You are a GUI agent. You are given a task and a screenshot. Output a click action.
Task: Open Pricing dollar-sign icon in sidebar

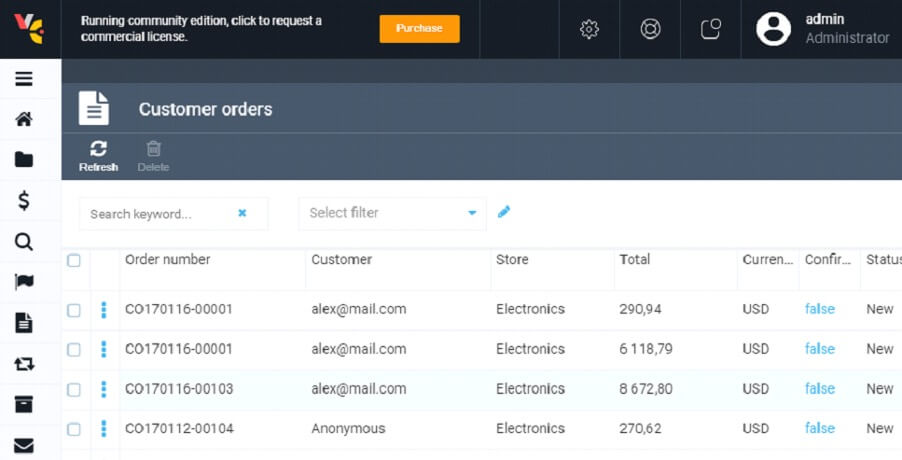tap(24, 201)
